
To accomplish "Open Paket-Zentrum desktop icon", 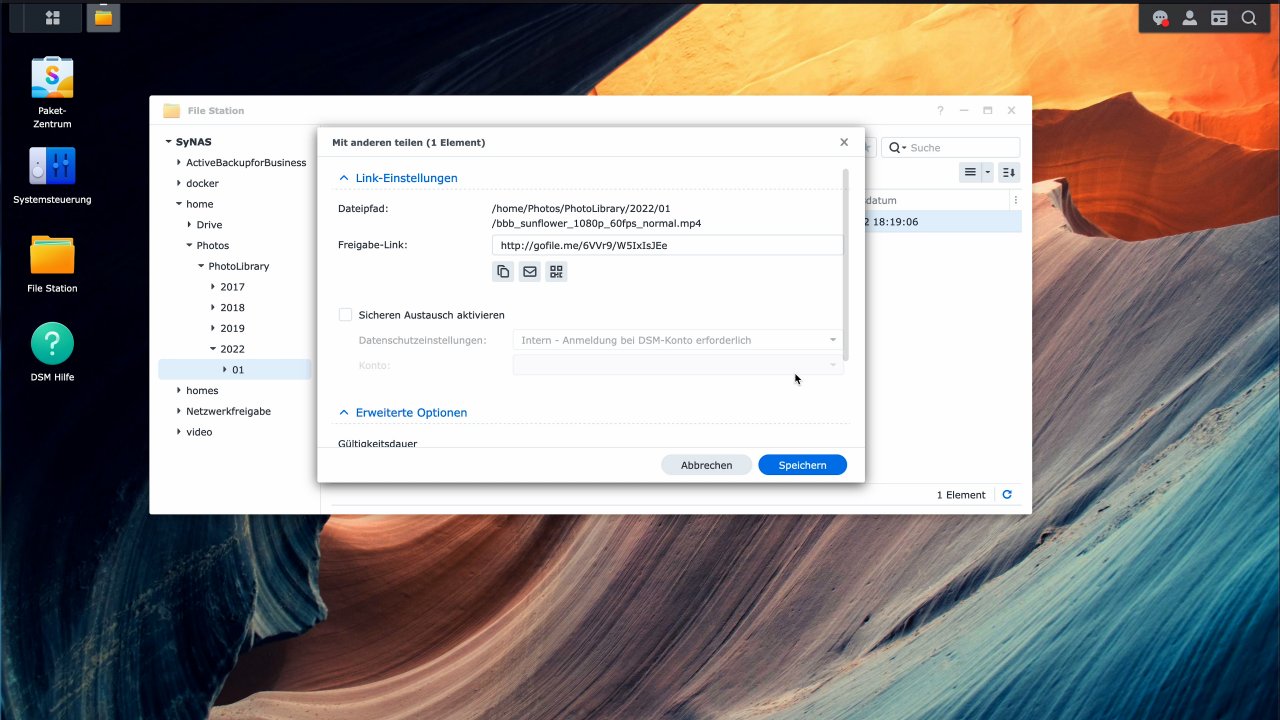I will [x=52, y=93].
